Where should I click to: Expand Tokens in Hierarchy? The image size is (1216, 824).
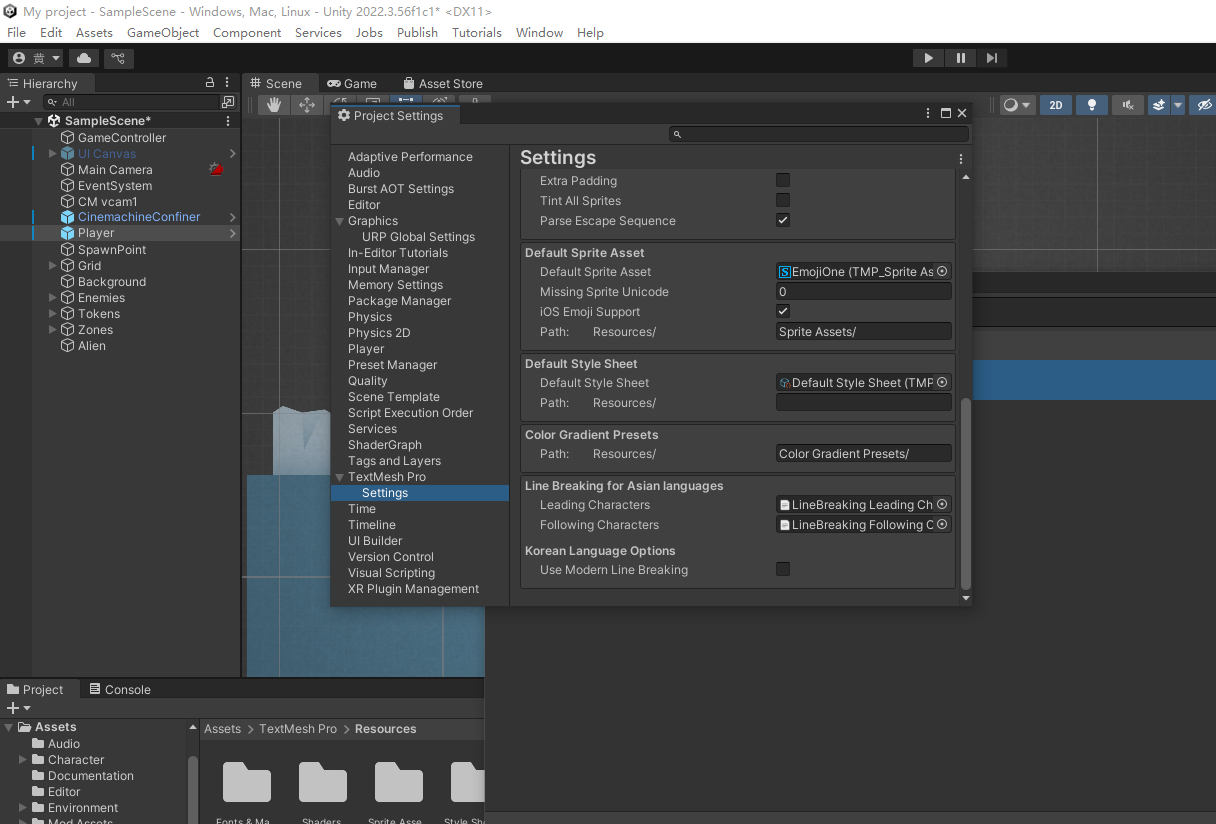click(53, 313)
